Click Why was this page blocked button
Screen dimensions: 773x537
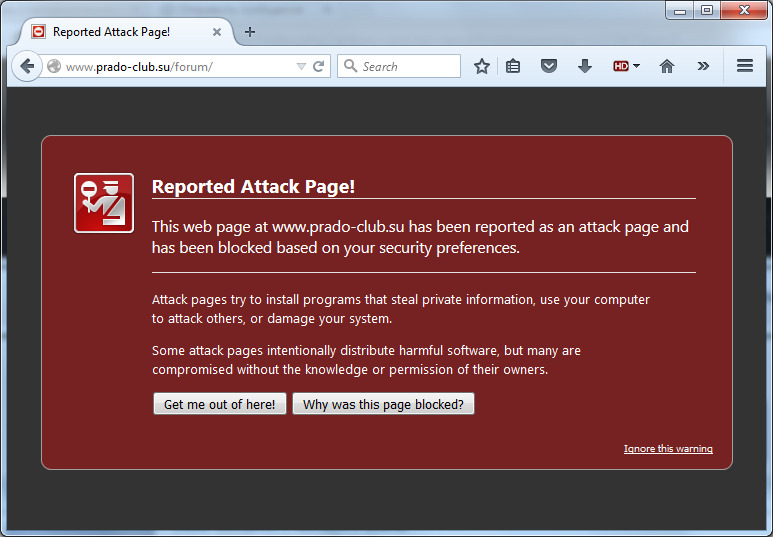point(383,404)
